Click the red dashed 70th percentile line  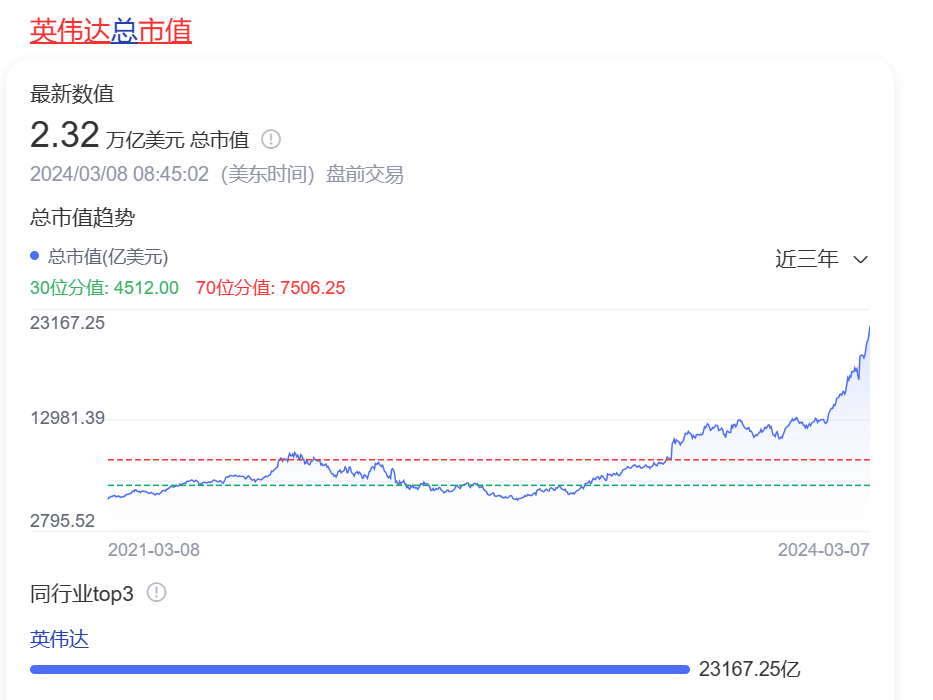489,460
